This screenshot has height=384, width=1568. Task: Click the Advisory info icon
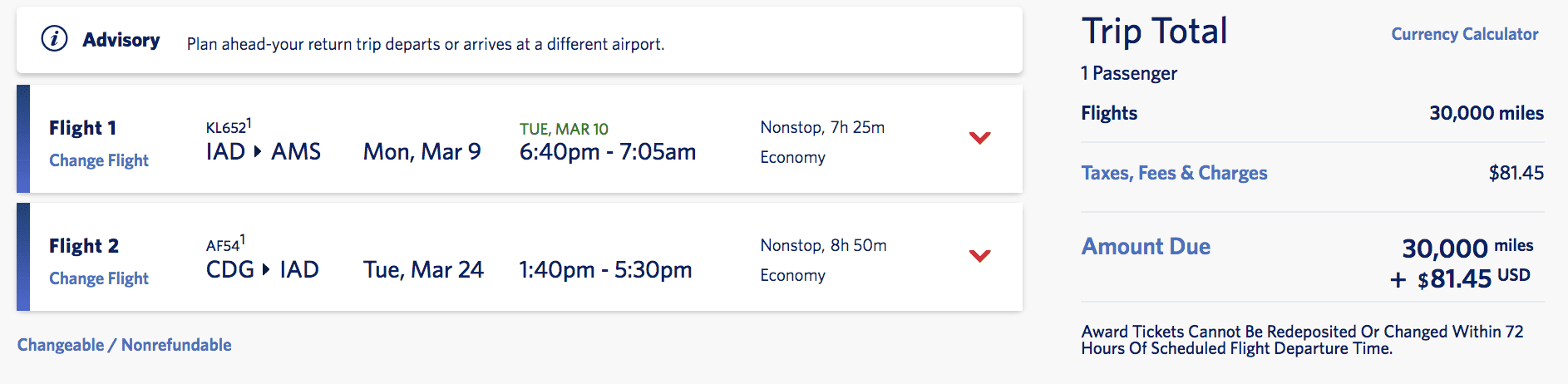(x=55, y=39)
